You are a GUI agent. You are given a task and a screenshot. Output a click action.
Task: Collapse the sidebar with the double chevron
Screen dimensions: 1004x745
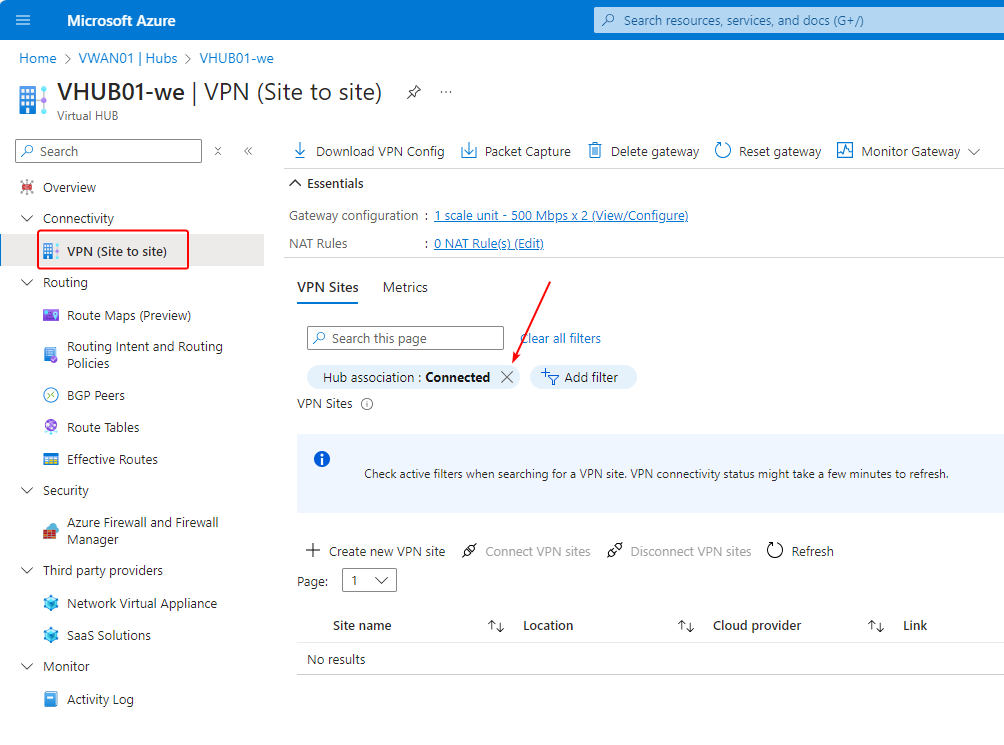coord(248,151)
